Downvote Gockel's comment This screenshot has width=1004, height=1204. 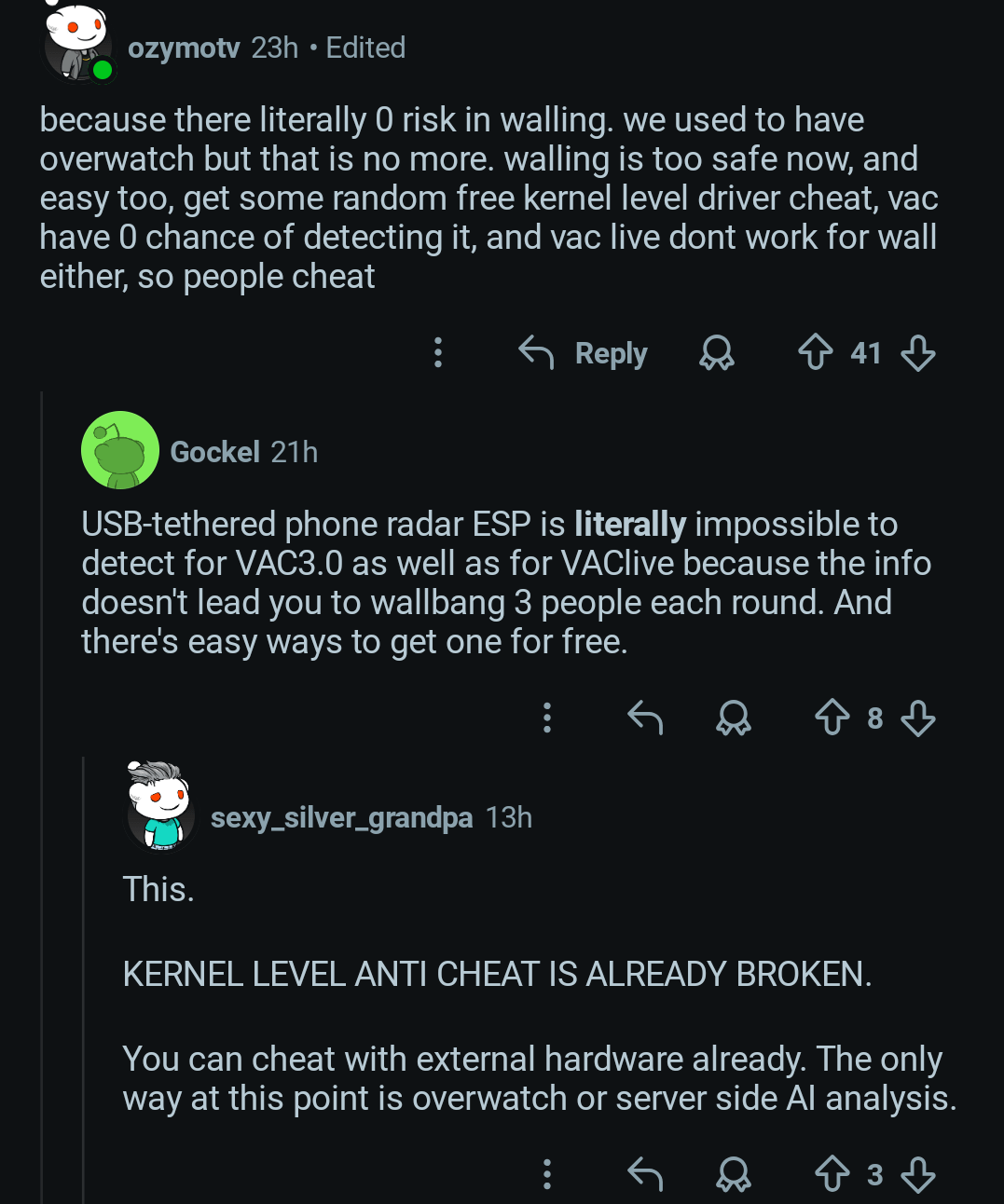pos(918,718)
